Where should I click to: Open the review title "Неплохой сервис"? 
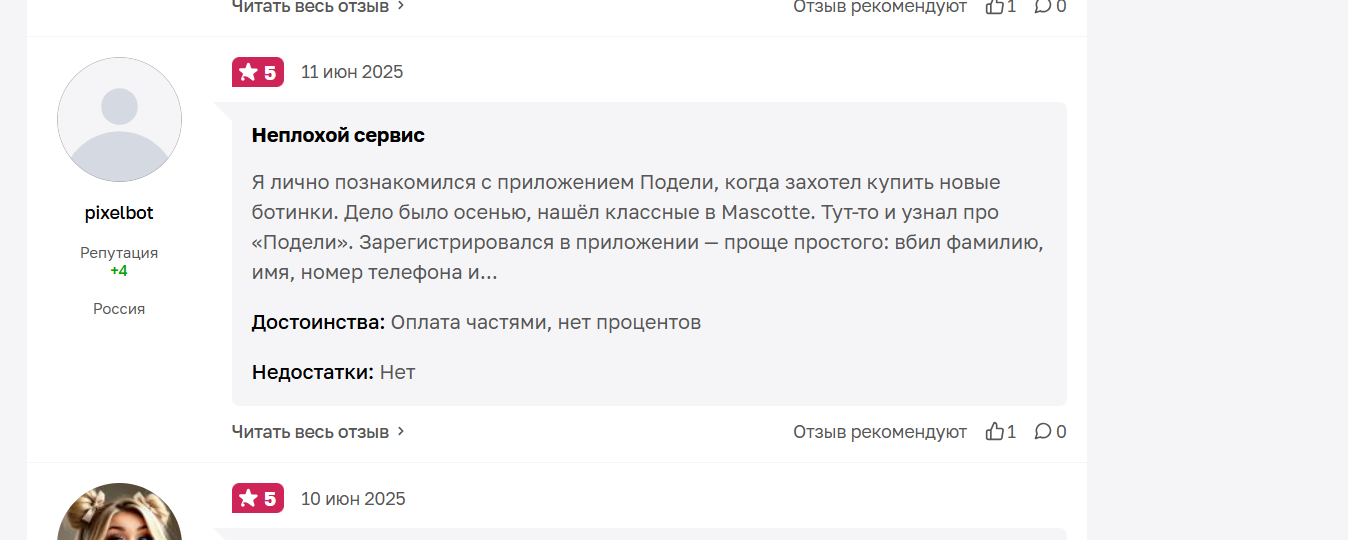tap(338, 135)
